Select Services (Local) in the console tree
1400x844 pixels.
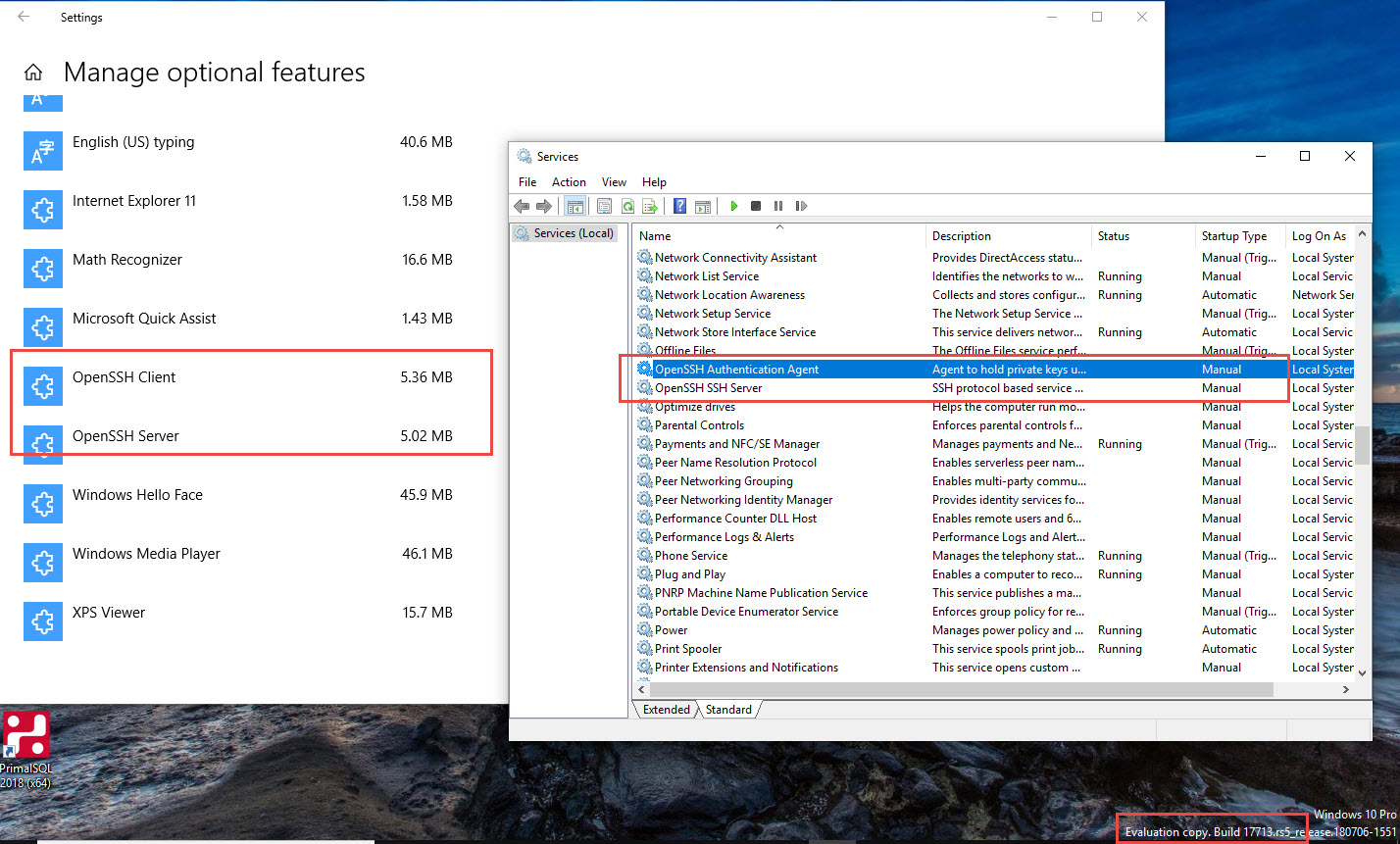pyautogui.click(x=565, y=233)
